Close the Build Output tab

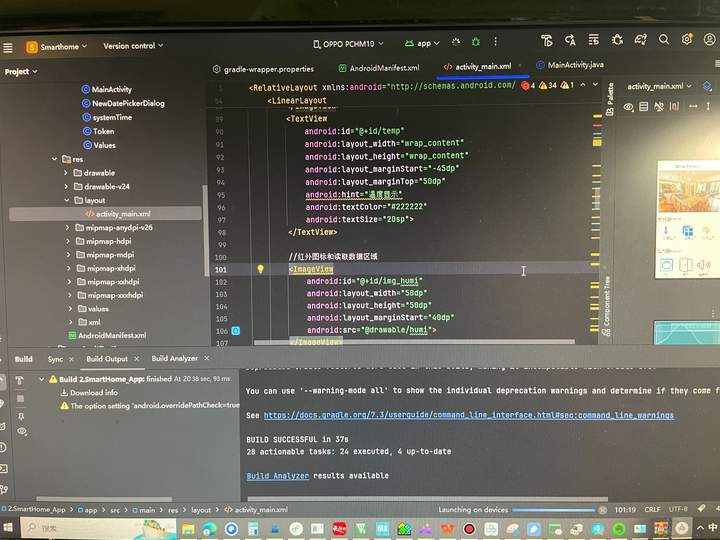136,359
